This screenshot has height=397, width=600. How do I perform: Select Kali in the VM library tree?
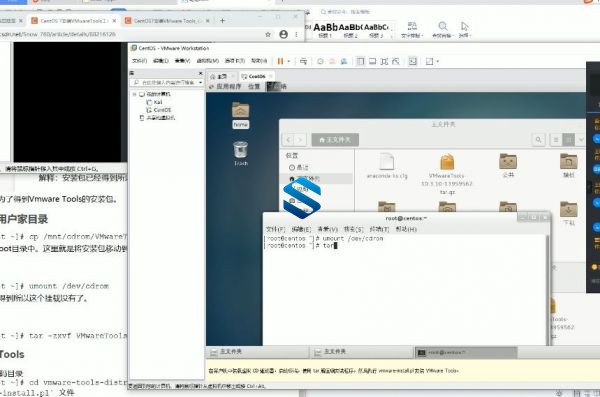(x=158, y=102)
